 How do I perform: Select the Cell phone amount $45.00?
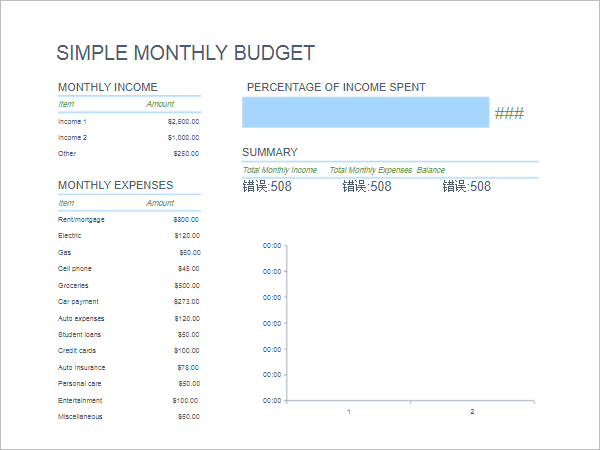pyautogui.click(x=188, y=268)
